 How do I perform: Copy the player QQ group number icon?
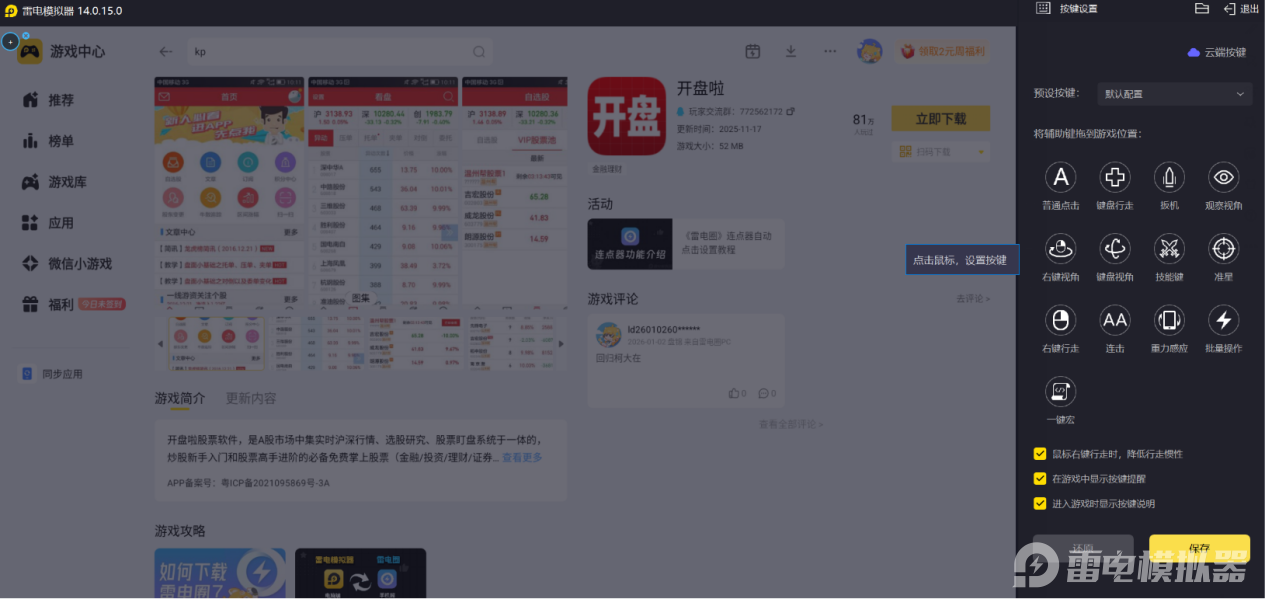790,112
